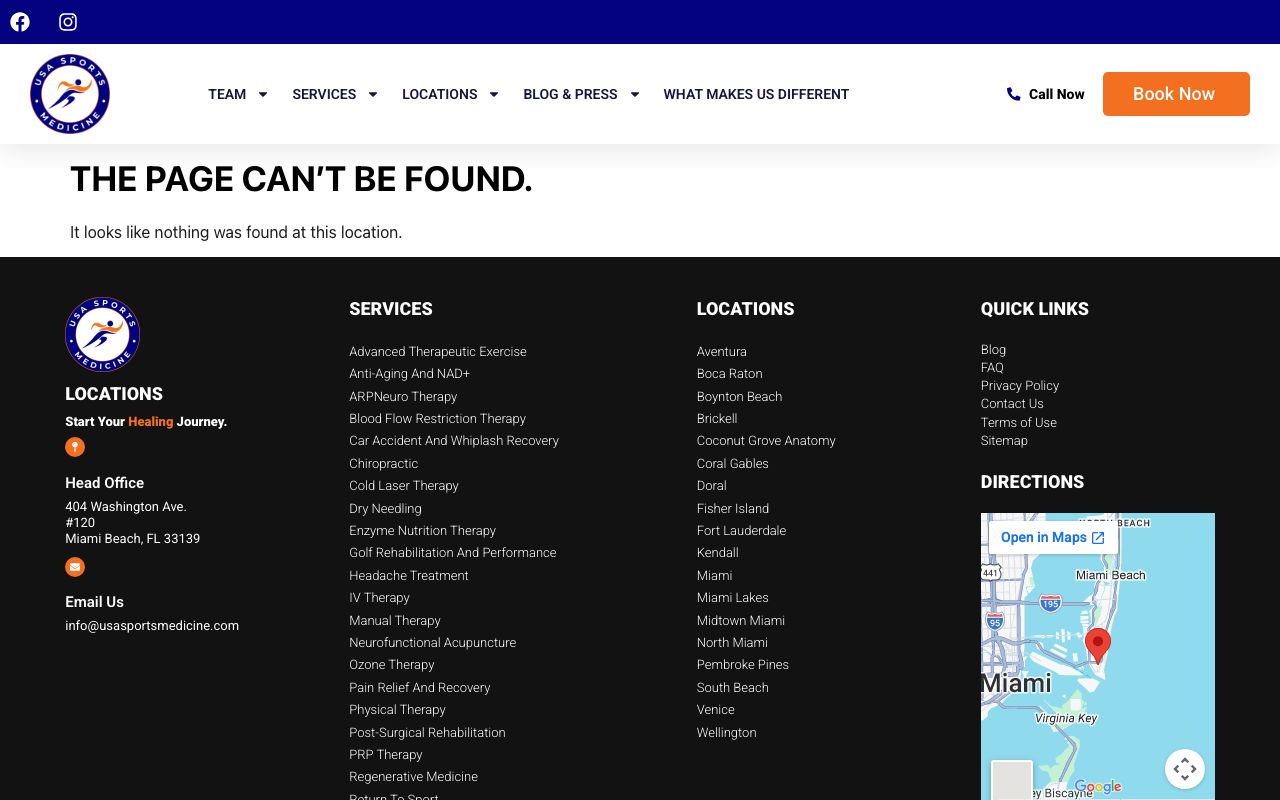Expand the LOCATIONS menu dropdown arrow
This screenshot has width=1280, height=800.
point(494,94)
